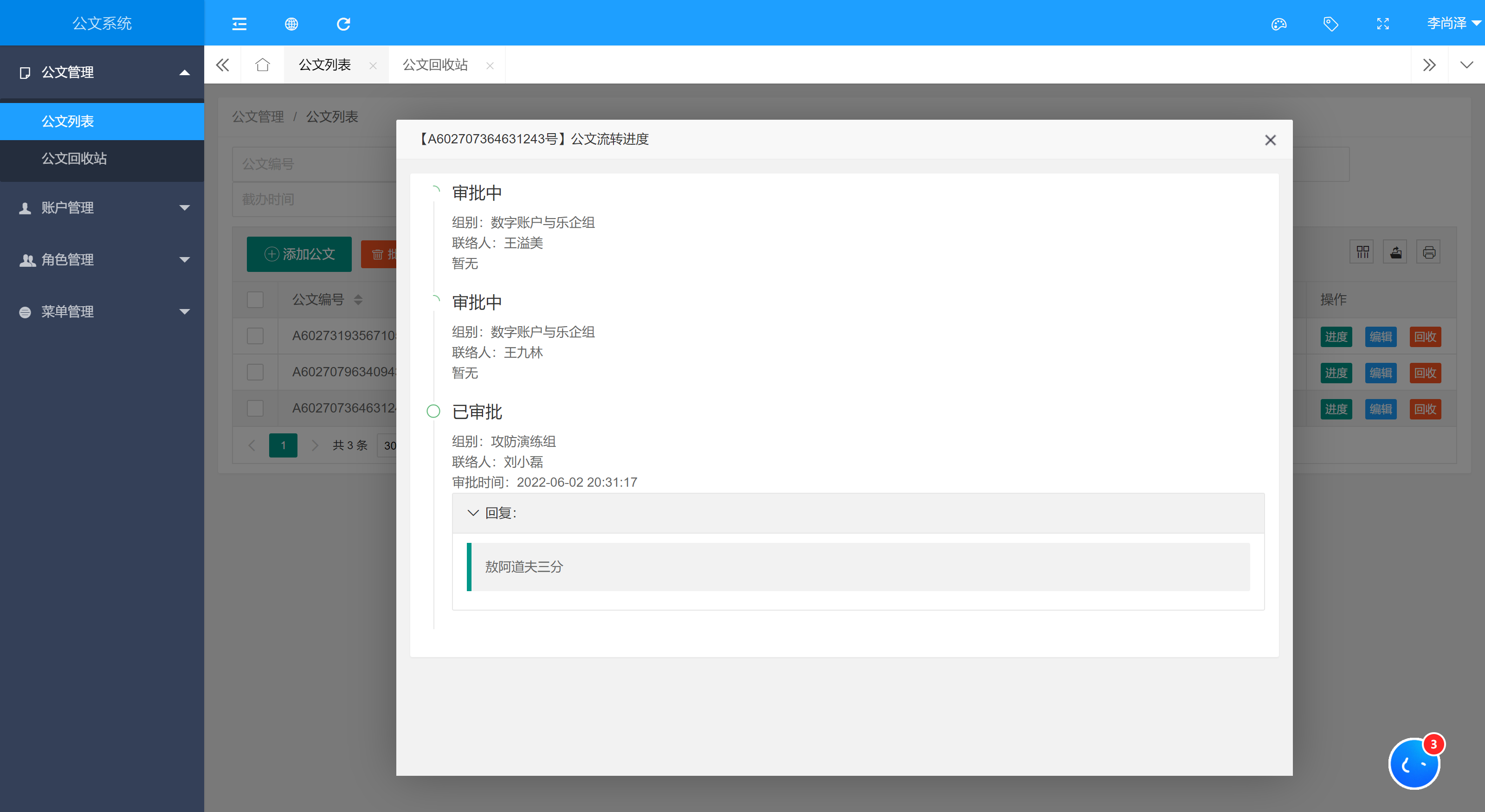Screen dimensions: 1485x812
Task: Collapse the sidebar menu toggle icon
Action: click(239, 24)
